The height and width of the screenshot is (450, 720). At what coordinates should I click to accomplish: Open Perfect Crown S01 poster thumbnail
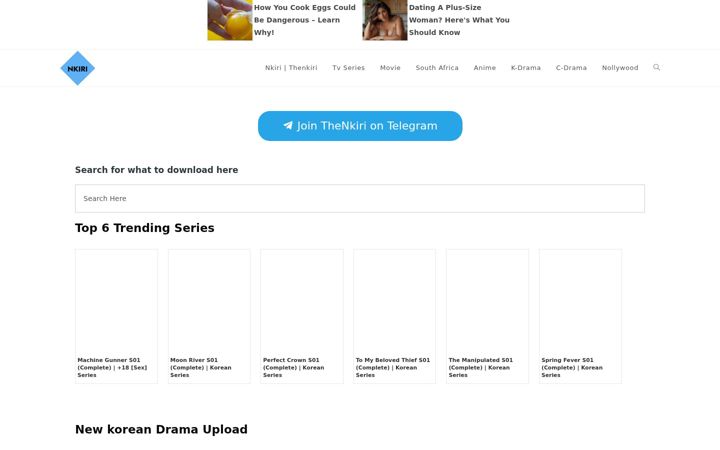[x=302, y=302]
